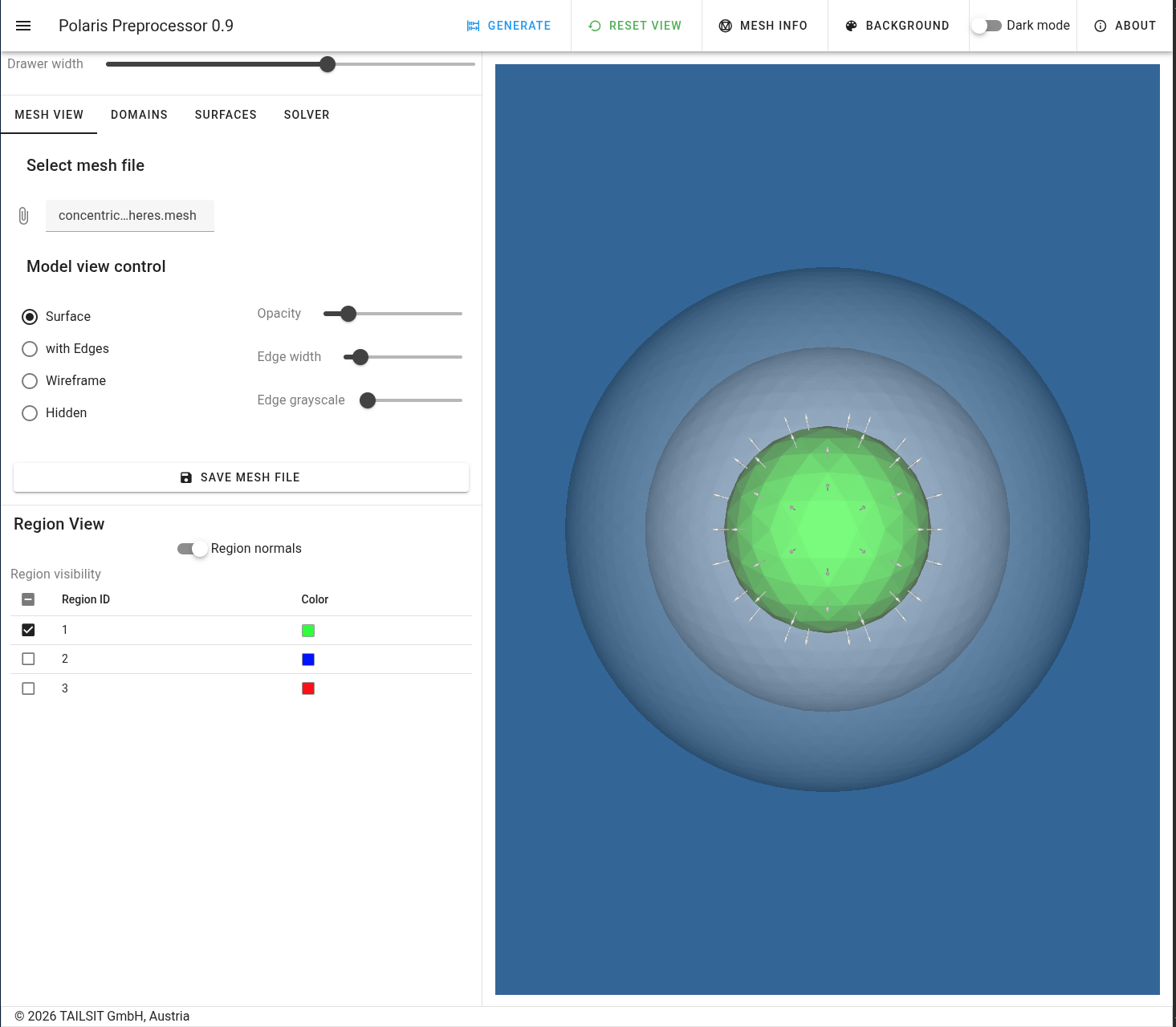The width and height of the screenshot is (1176, 1027).
Task: Click the red color swatch for Region 3
Action: pyautogui.click(x=308, y=688)
